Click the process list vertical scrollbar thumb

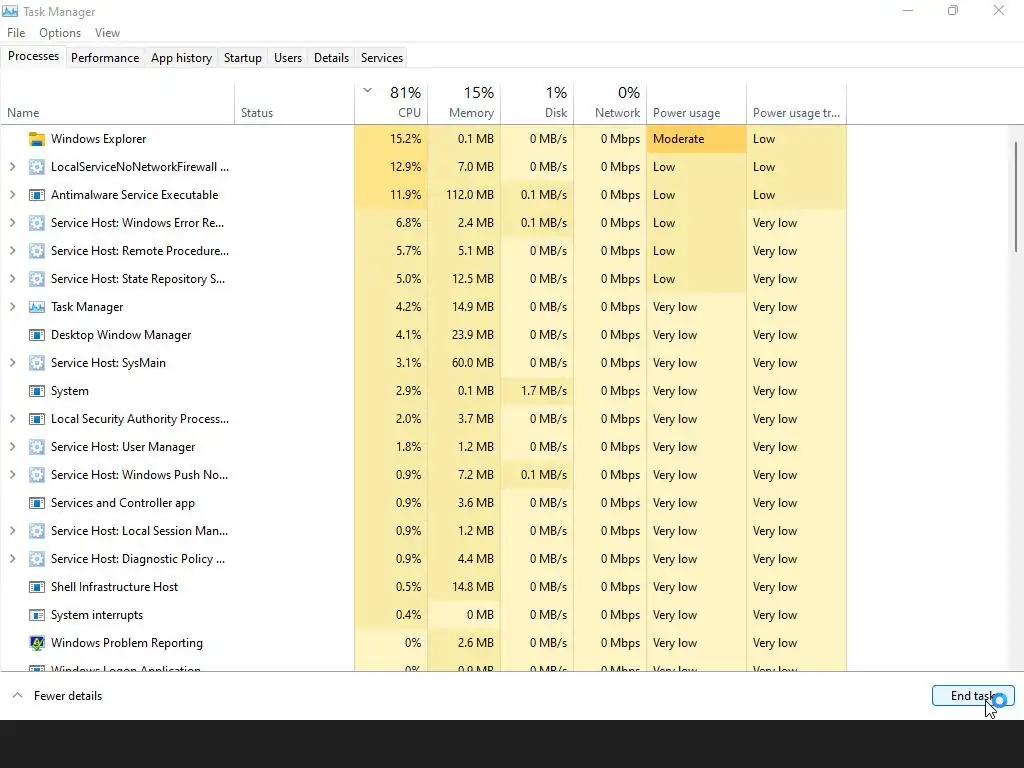(x=1016, y=197)
